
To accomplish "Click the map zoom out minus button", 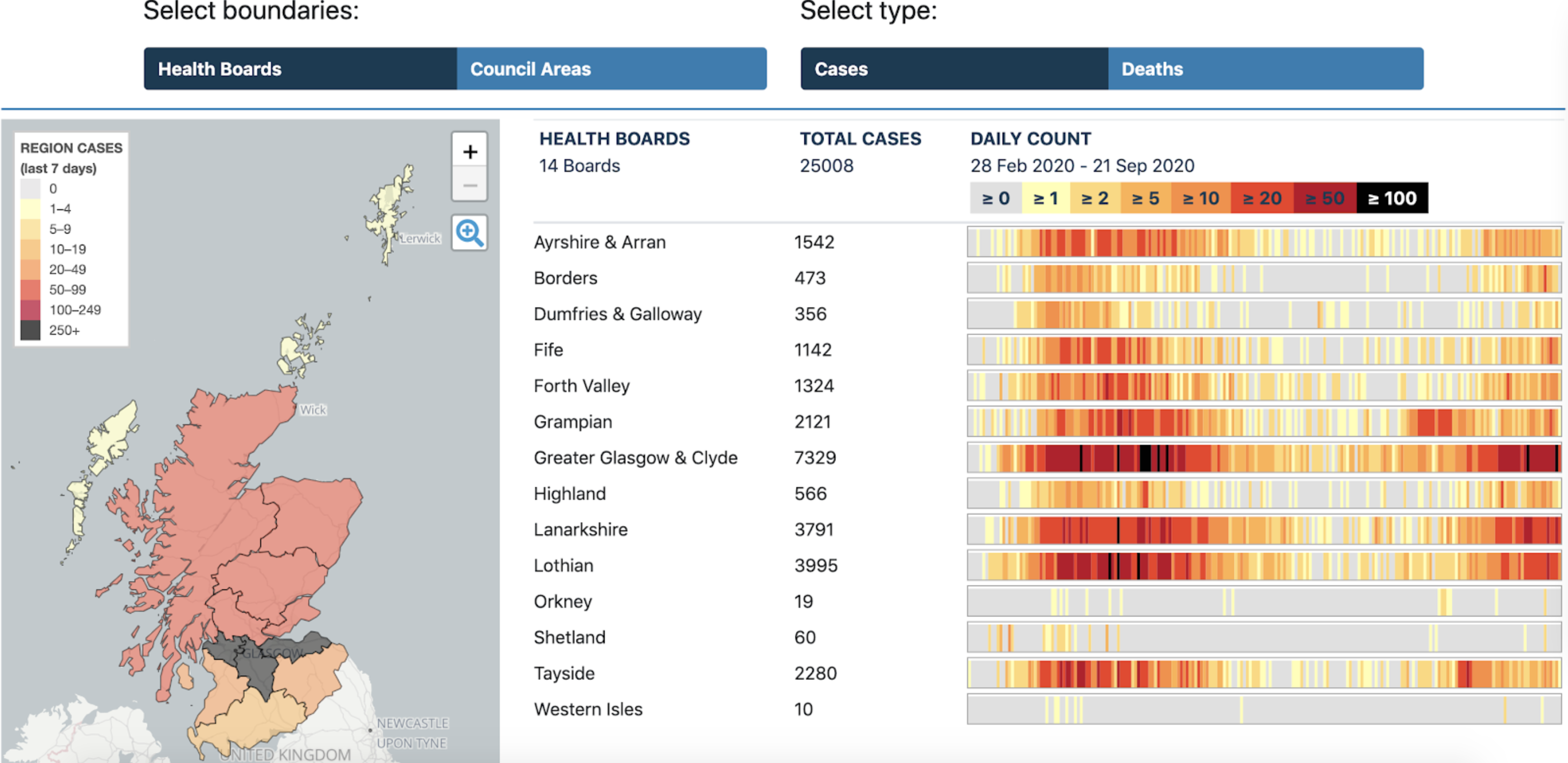I will coord(469,185).
